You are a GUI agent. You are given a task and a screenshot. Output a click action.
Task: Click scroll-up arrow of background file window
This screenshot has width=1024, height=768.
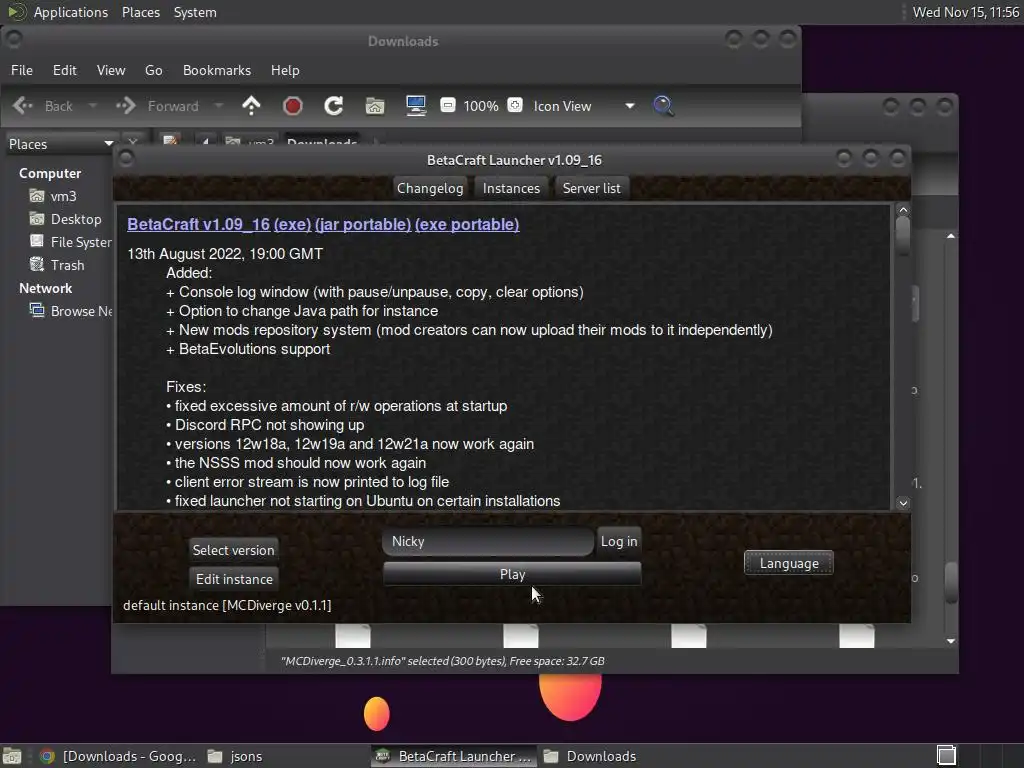click(951, 236)
